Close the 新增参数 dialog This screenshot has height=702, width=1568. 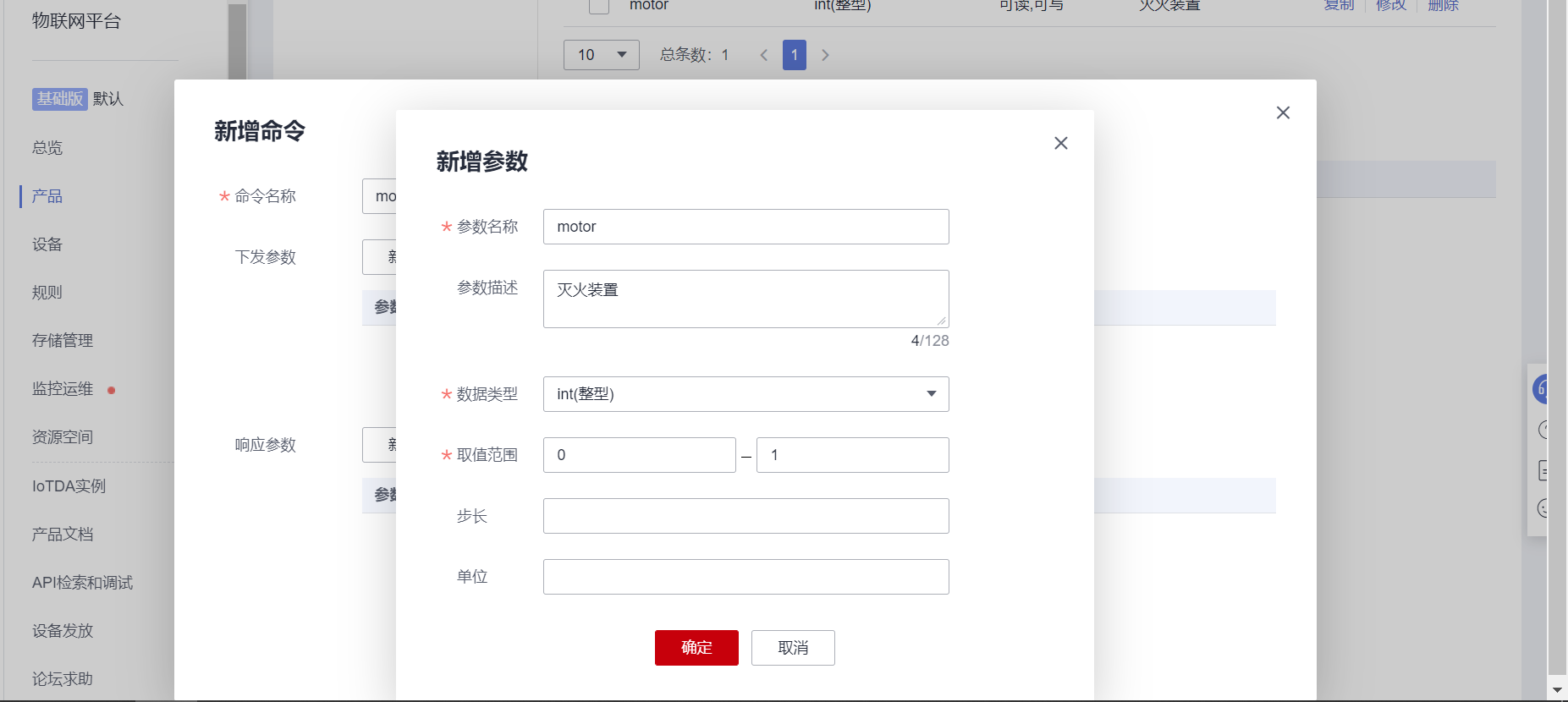1060,143
